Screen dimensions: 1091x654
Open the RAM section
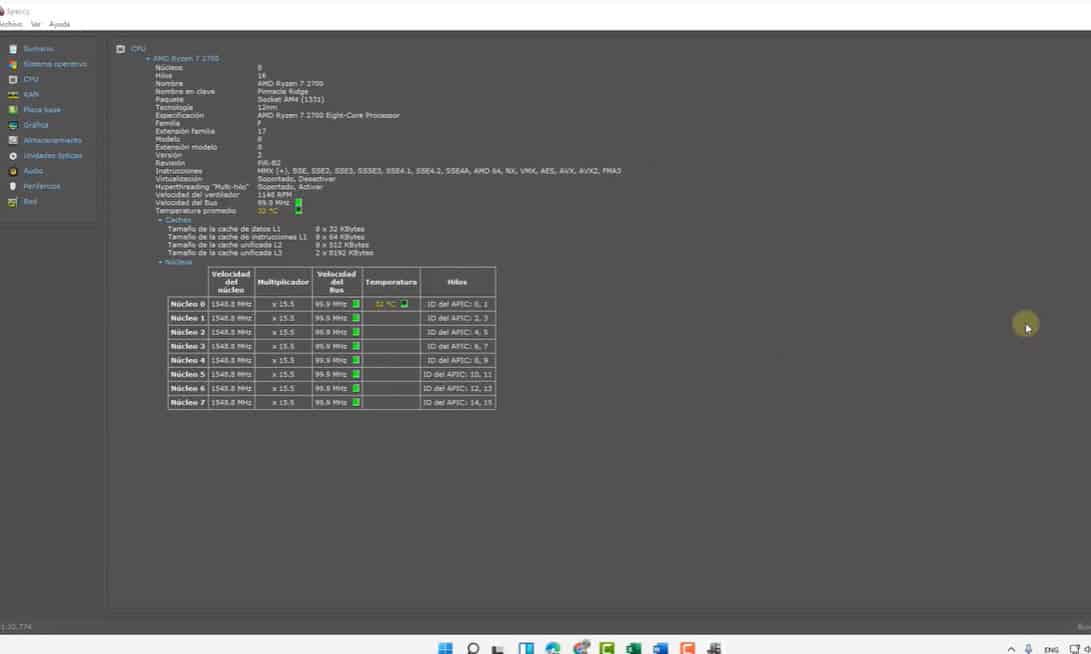(31, 94)
